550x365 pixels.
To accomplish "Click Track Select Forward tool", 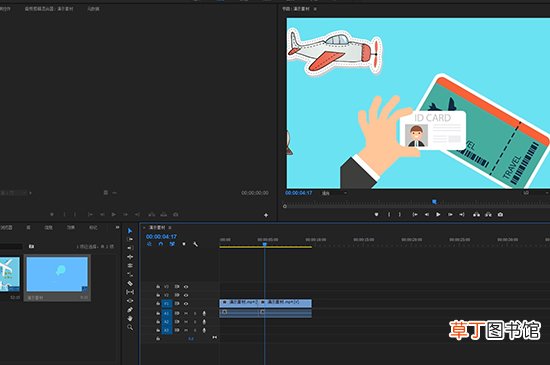I will click(x=130, y=239).
